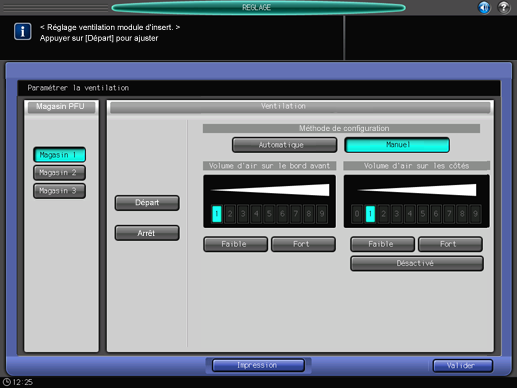Select level 9 on front edge air scale
517x388 pixels.
coord(322,214)
